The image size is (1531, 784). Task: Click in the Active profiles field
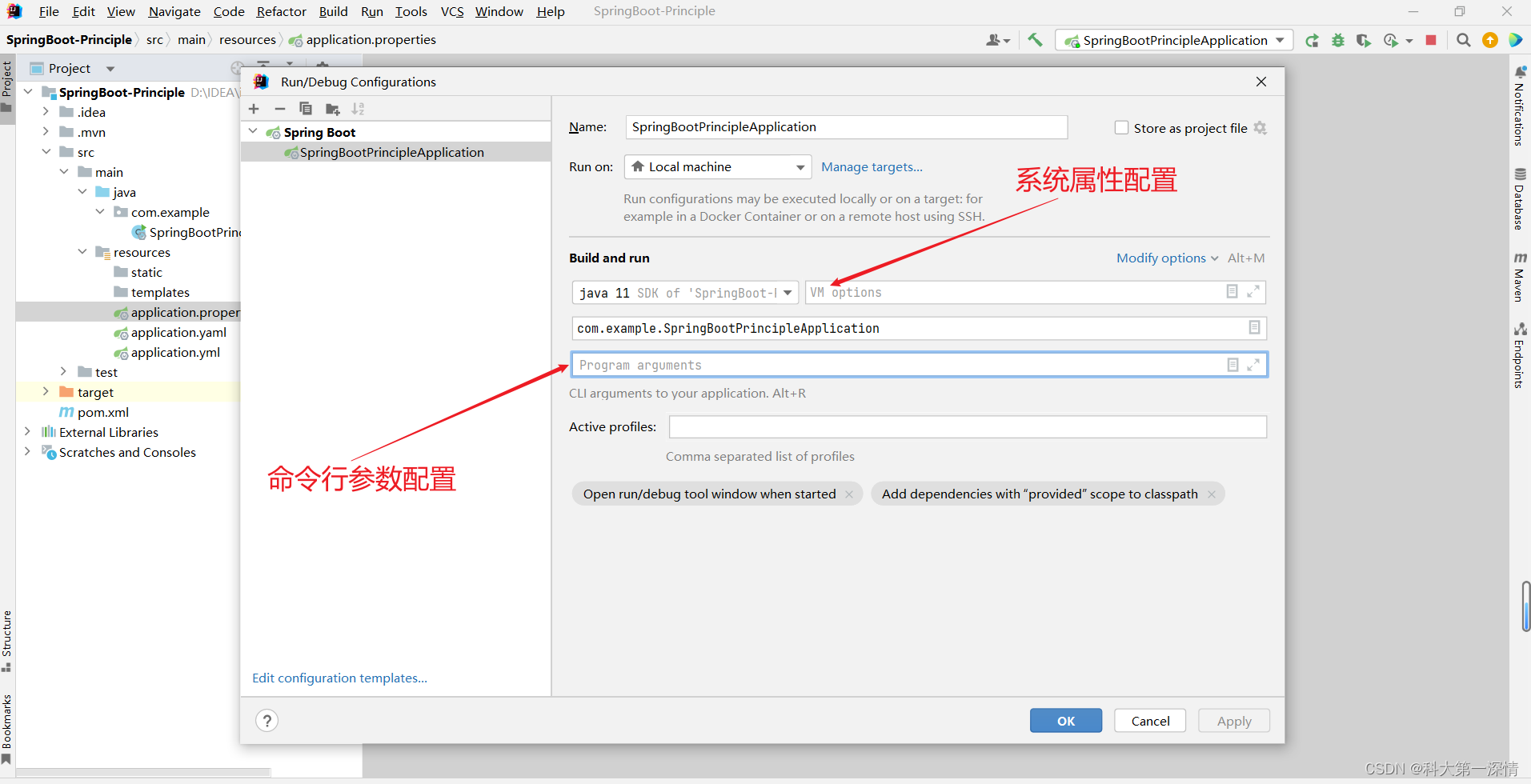(968, 426)
